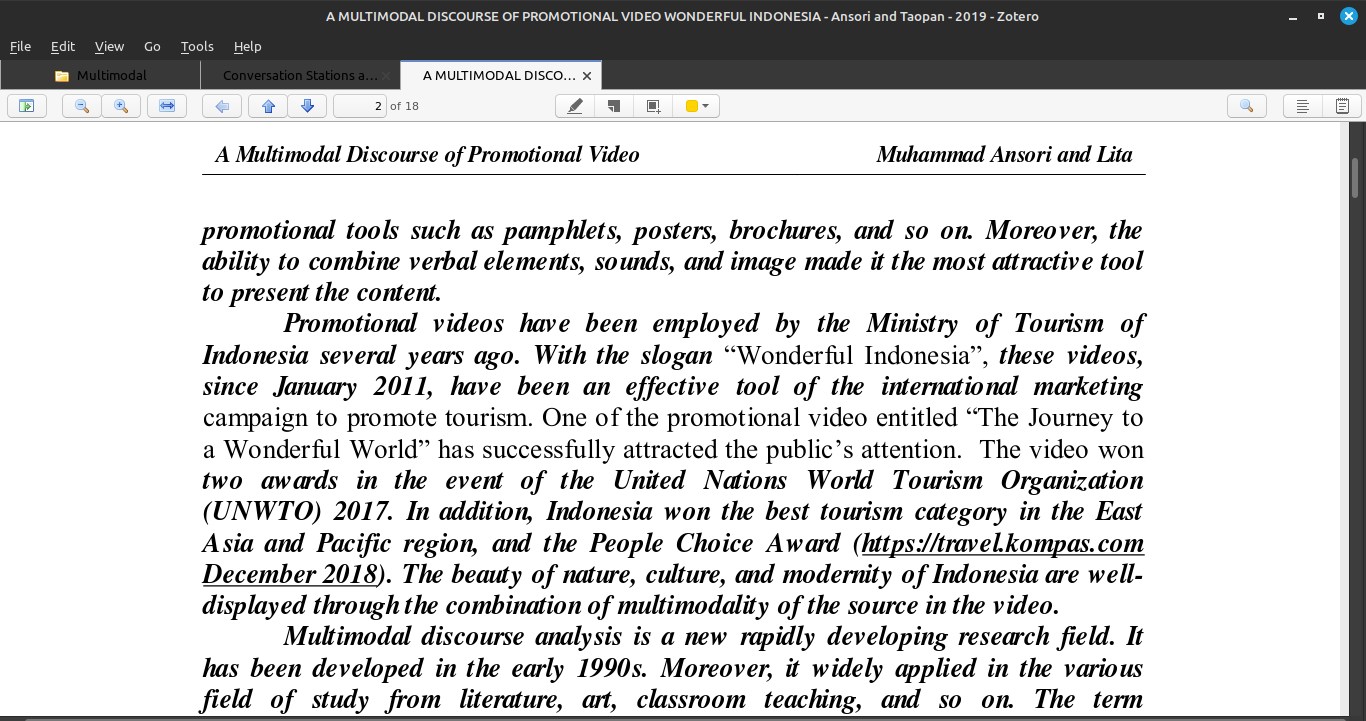Click header text 'A Multimodal Discourse of Promotional Video'
This screenshot has width=1366, height=721.
click(x=427, y=155)
